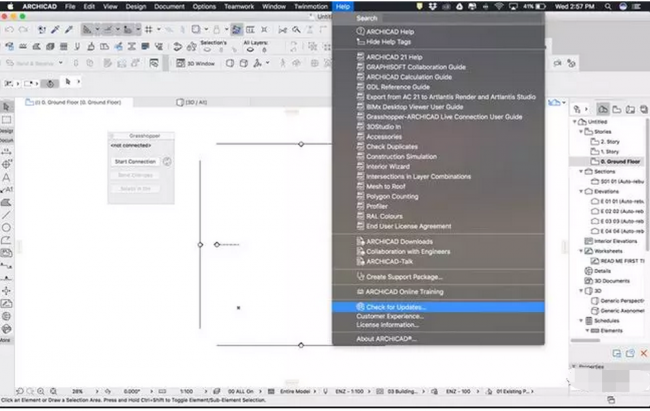Click the Undo arrow icon
The height and width of the screenshot is (411, 650).
pos(9,29)
